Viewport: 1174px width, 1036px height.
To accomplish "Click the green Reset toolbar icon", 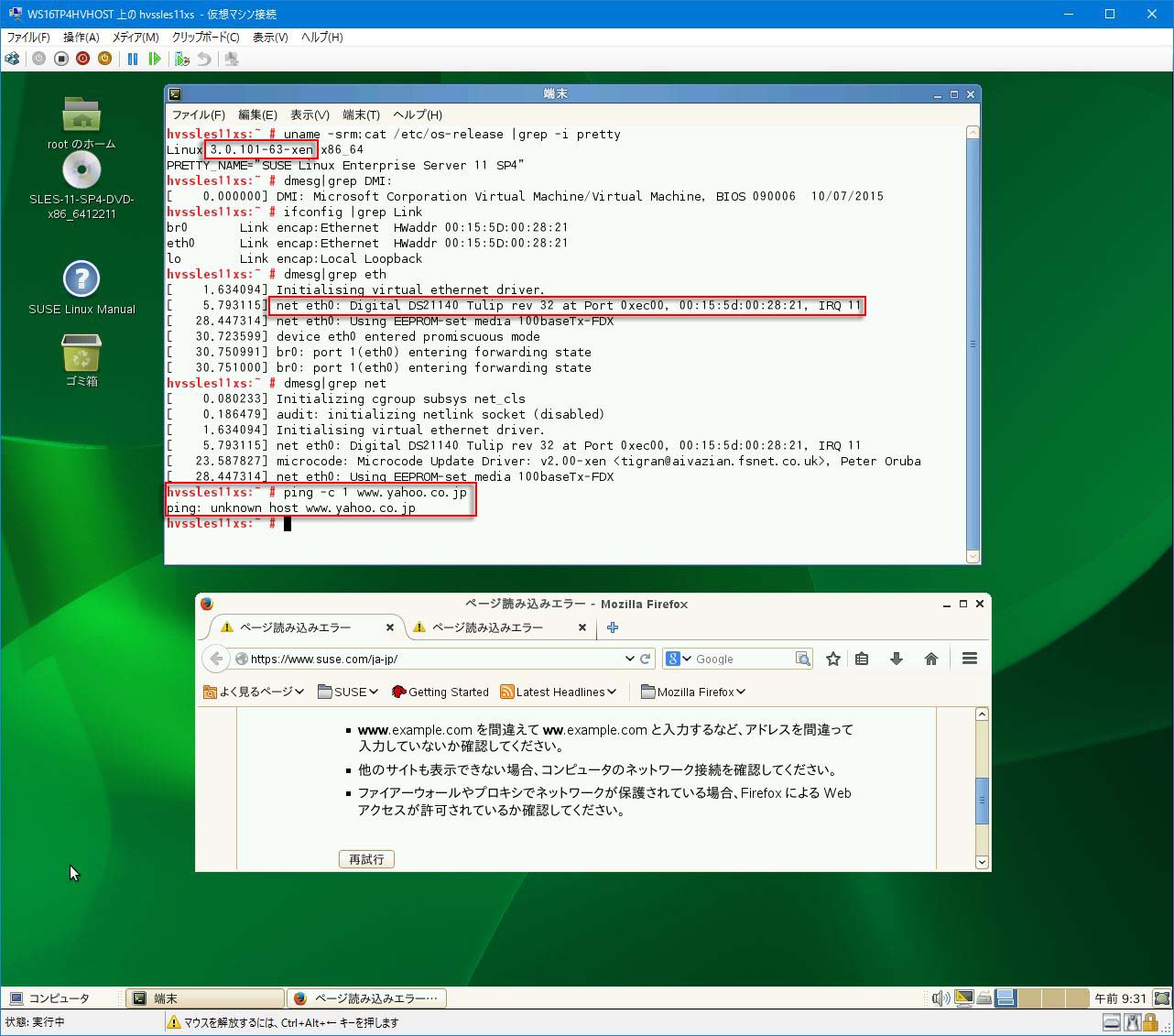I will (x=155, y=59).
